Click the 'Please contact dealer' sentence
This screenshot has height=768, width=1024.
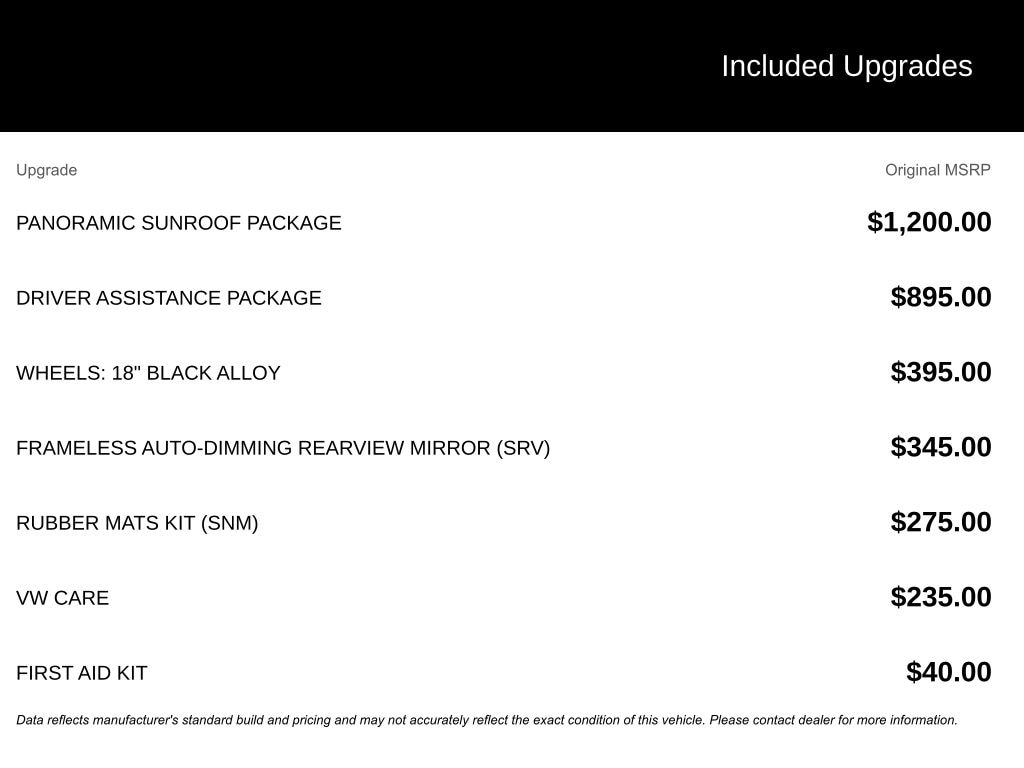(x=833, y=720)
